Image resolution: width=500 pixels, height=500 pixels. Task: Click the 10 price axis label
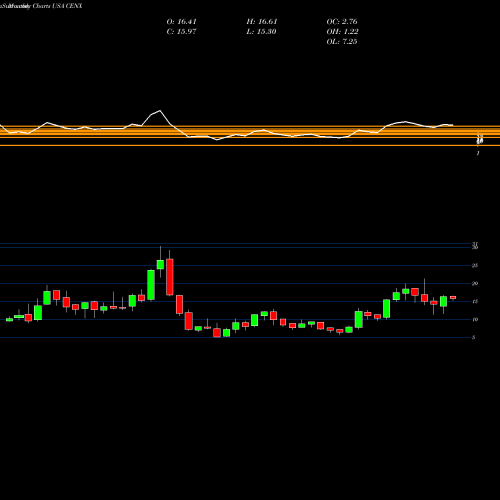(x=475, y=319)
